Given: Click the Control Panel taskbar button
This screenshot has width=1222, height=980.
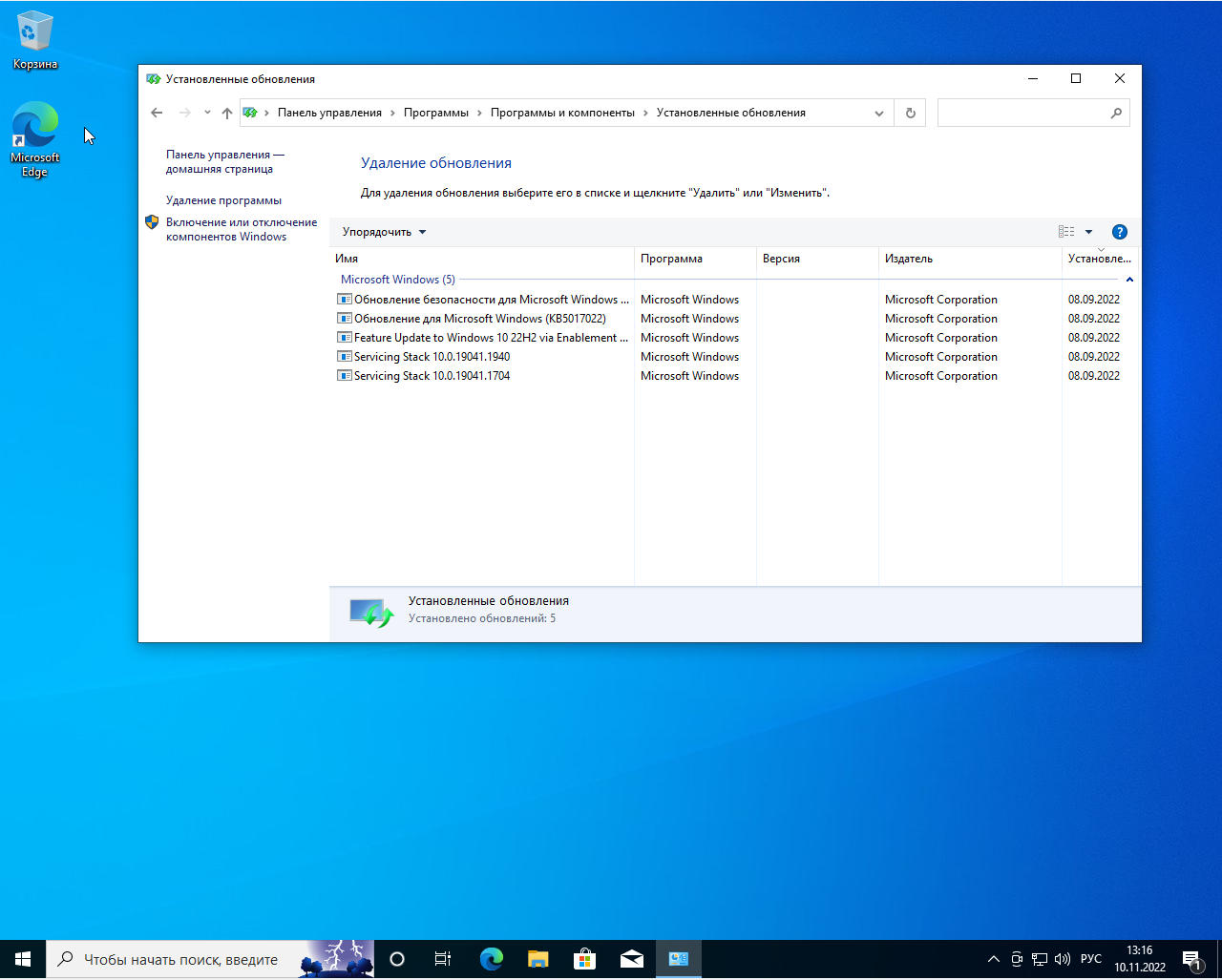Looking at the screenshot, I should tap(679, 960).
